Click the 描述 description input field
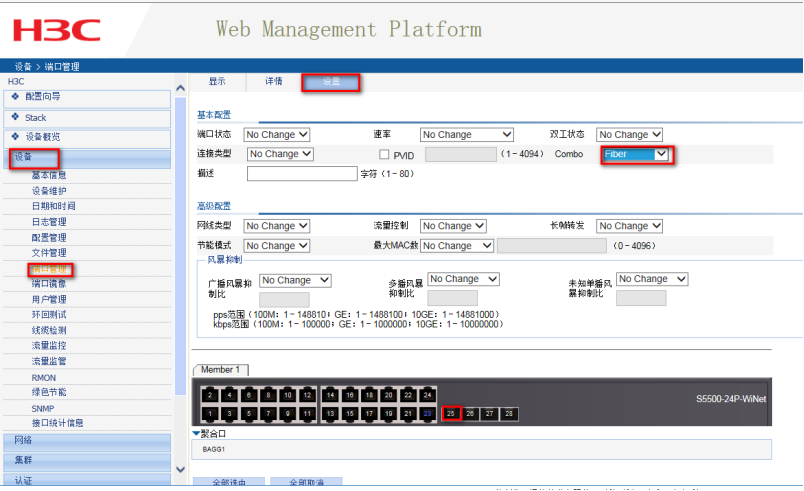Image resolution: width=804 pixels, height=491 pixels. coord(301,174)
